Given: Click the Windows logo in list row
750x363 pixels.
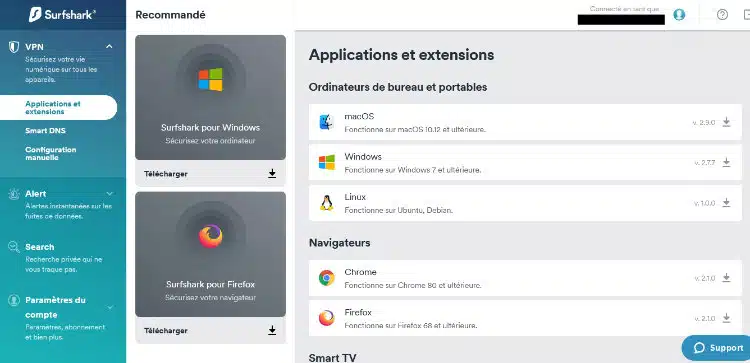Looking at the screenshot, I should [327, 163].
